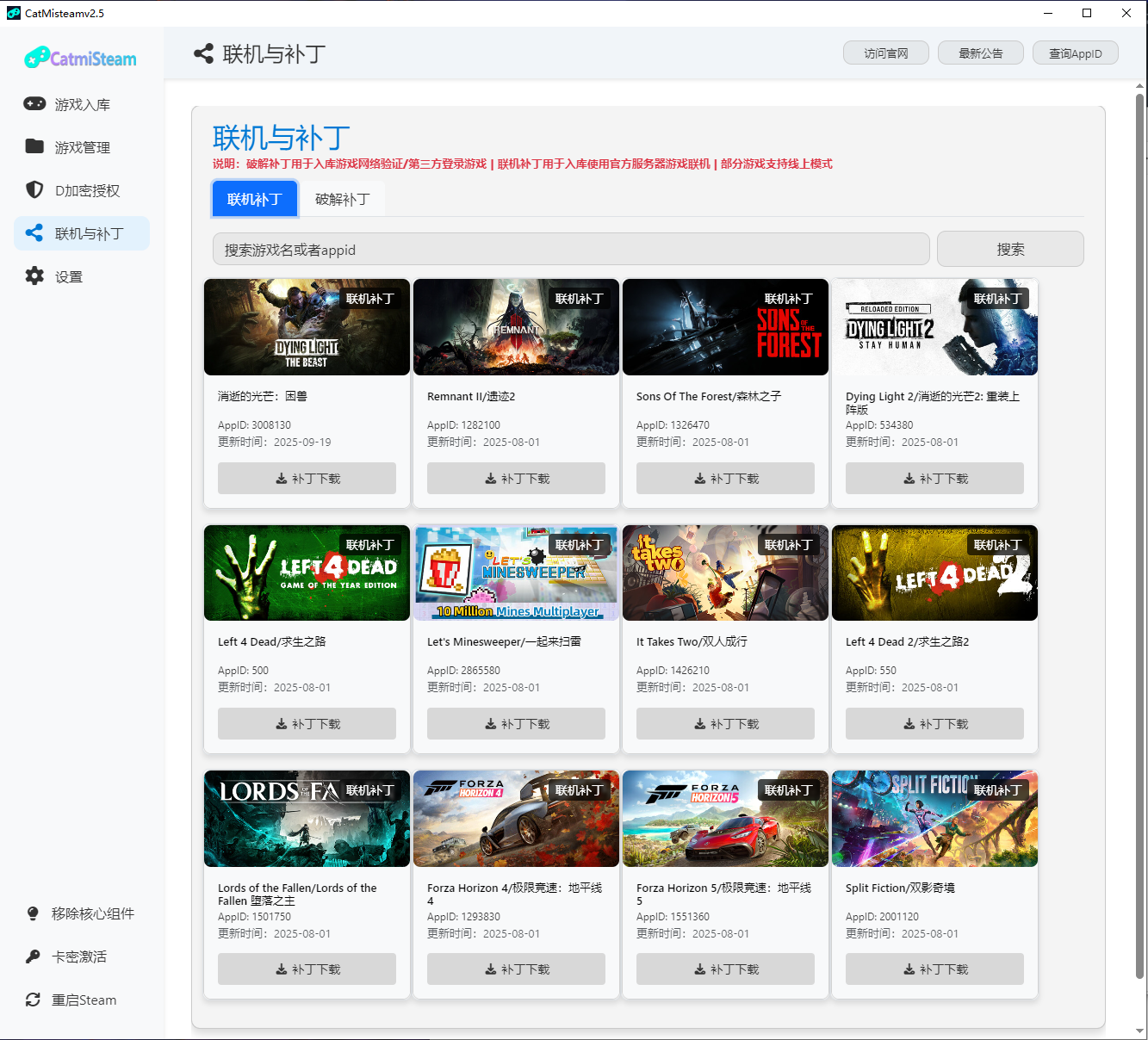Download patch for Dying Light 2 (AppID 534380)
1148x1040 pixels.
934,478
